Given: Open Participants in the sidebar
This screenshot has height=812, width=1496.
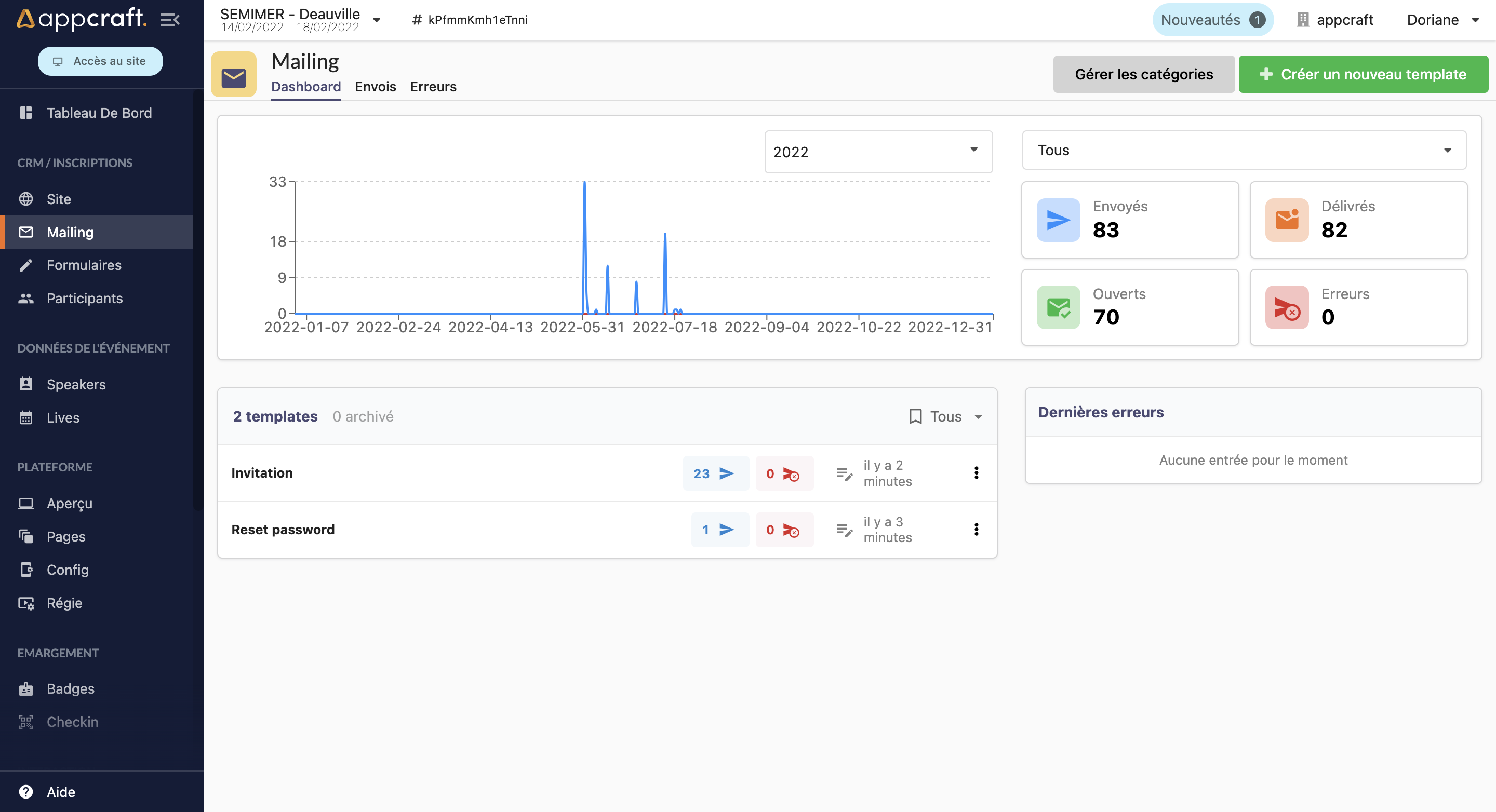Looking at the screenshot, I should [x=84, y=299].
